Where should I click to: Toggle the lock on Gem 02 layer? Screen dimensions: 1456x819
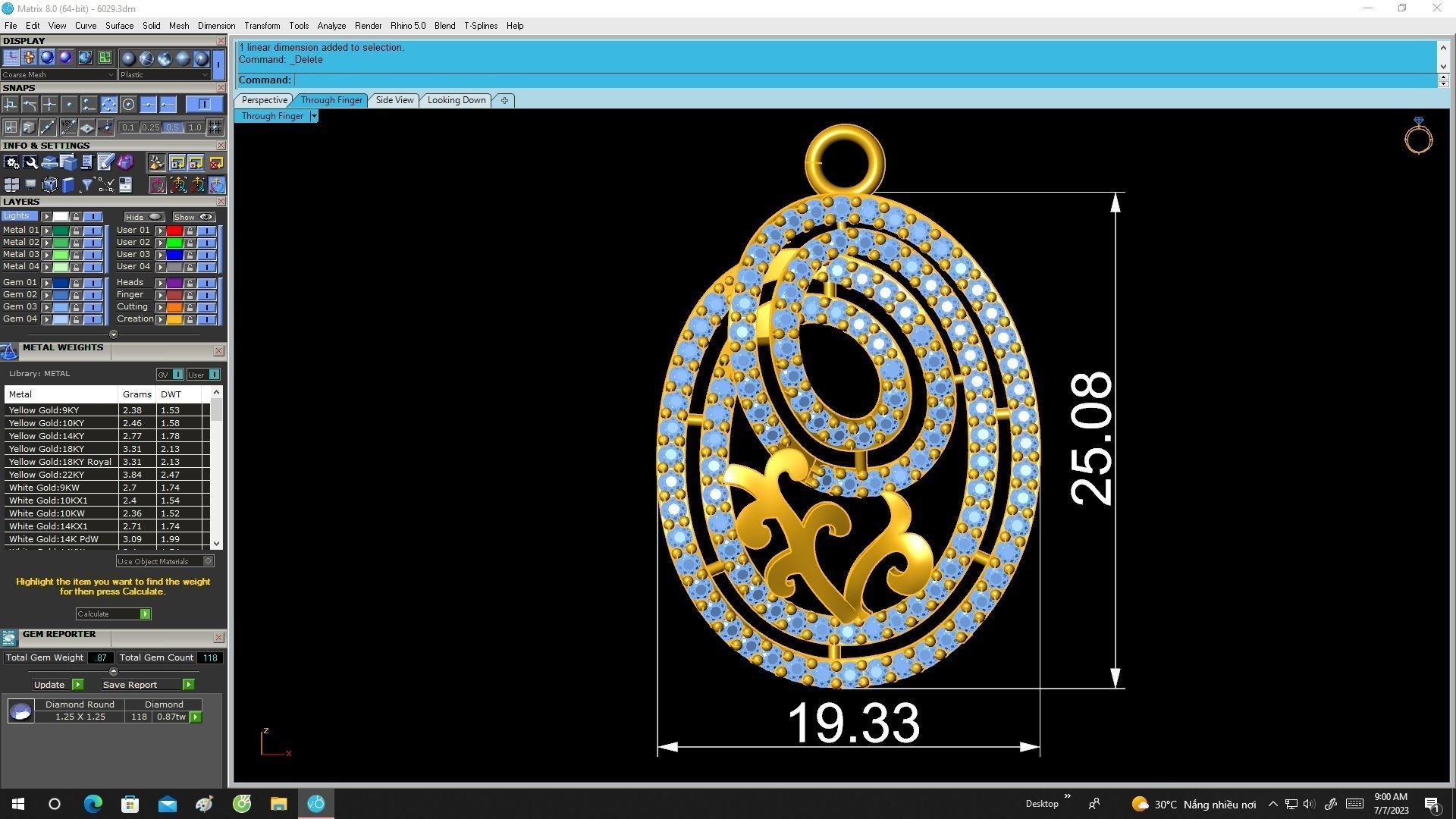76,295
